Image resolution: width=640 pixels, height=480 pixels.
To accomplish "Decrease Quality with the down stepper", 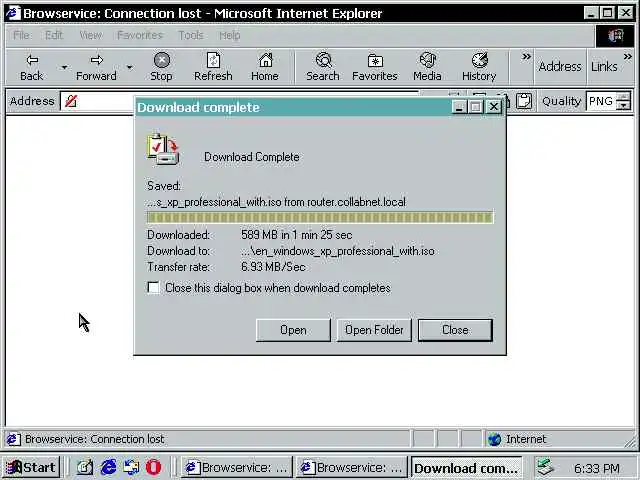I will click(623, 105).
